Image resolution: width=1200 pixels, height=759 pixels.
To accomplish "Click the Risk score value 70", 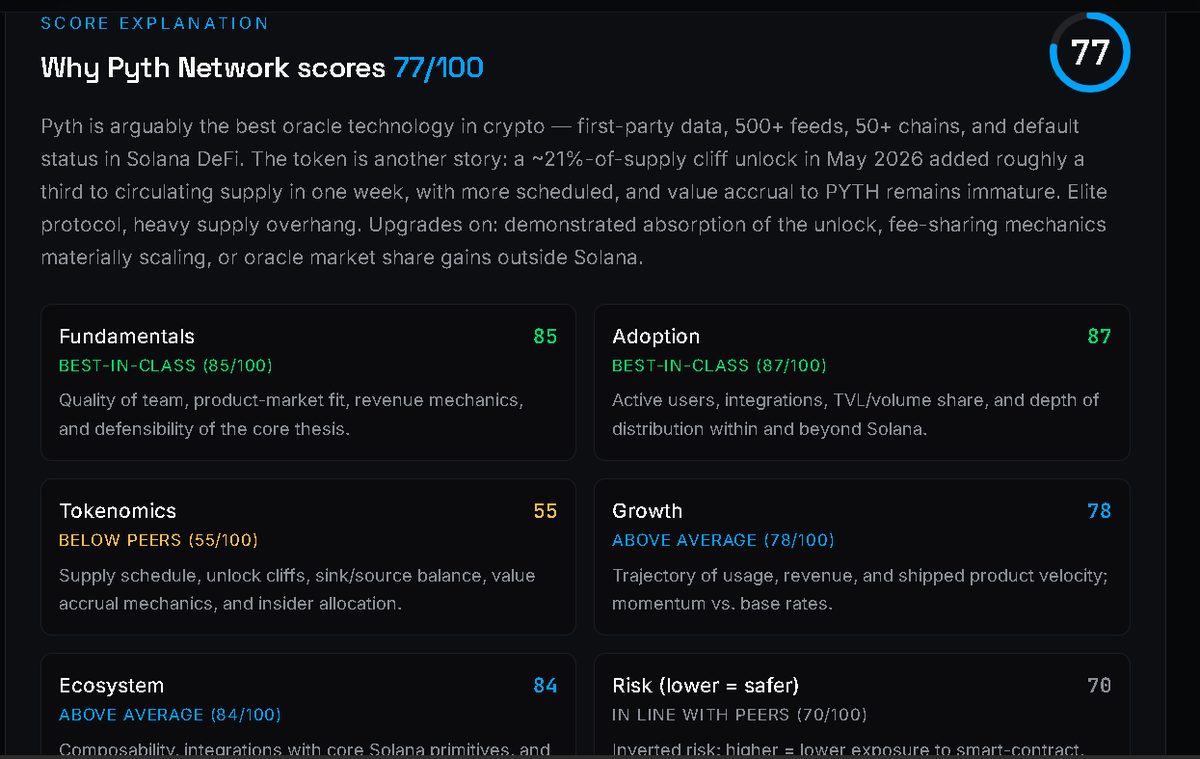I will [1099, 686].
